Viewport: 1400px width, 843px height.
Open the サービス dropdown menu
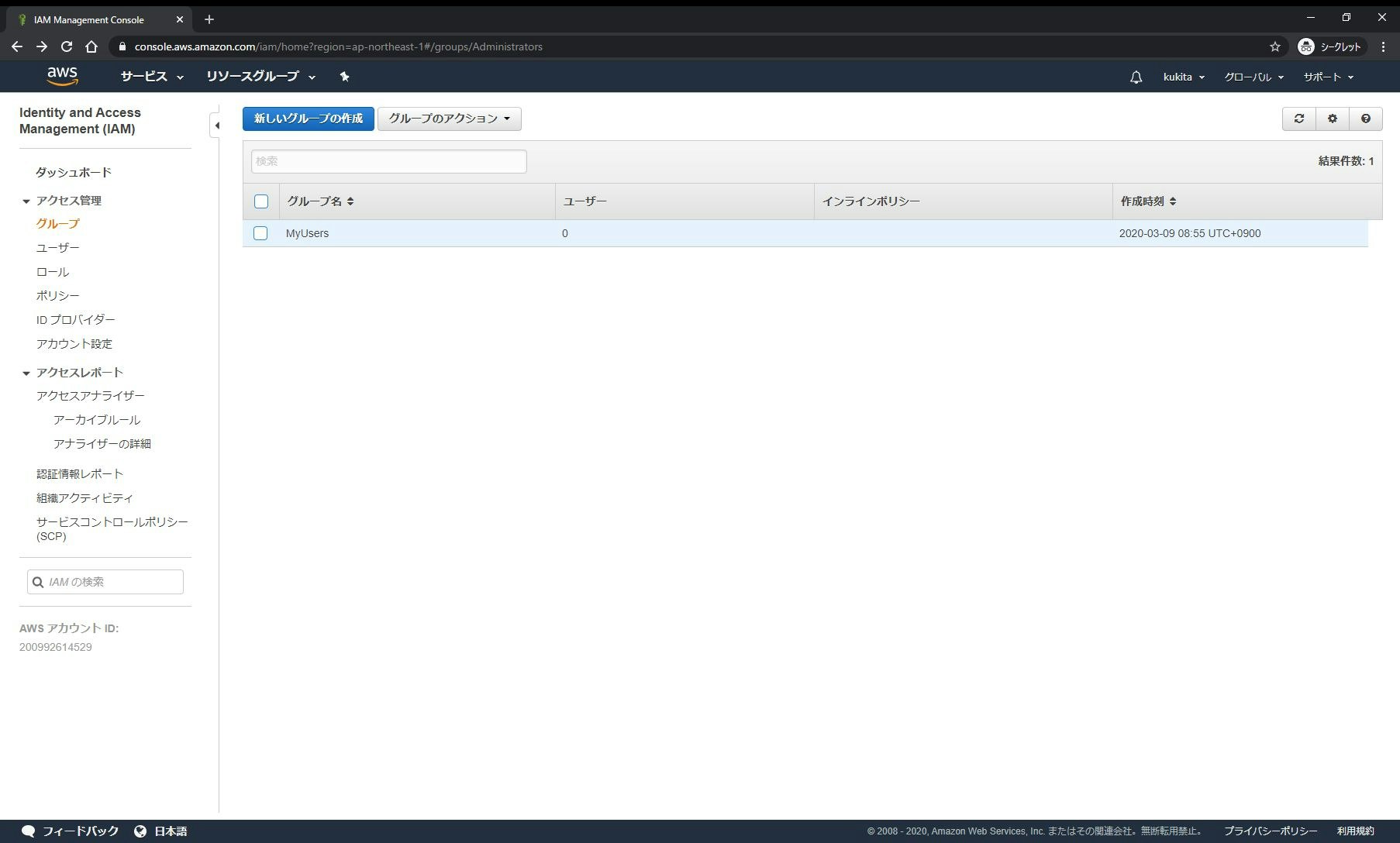(152, 77)
